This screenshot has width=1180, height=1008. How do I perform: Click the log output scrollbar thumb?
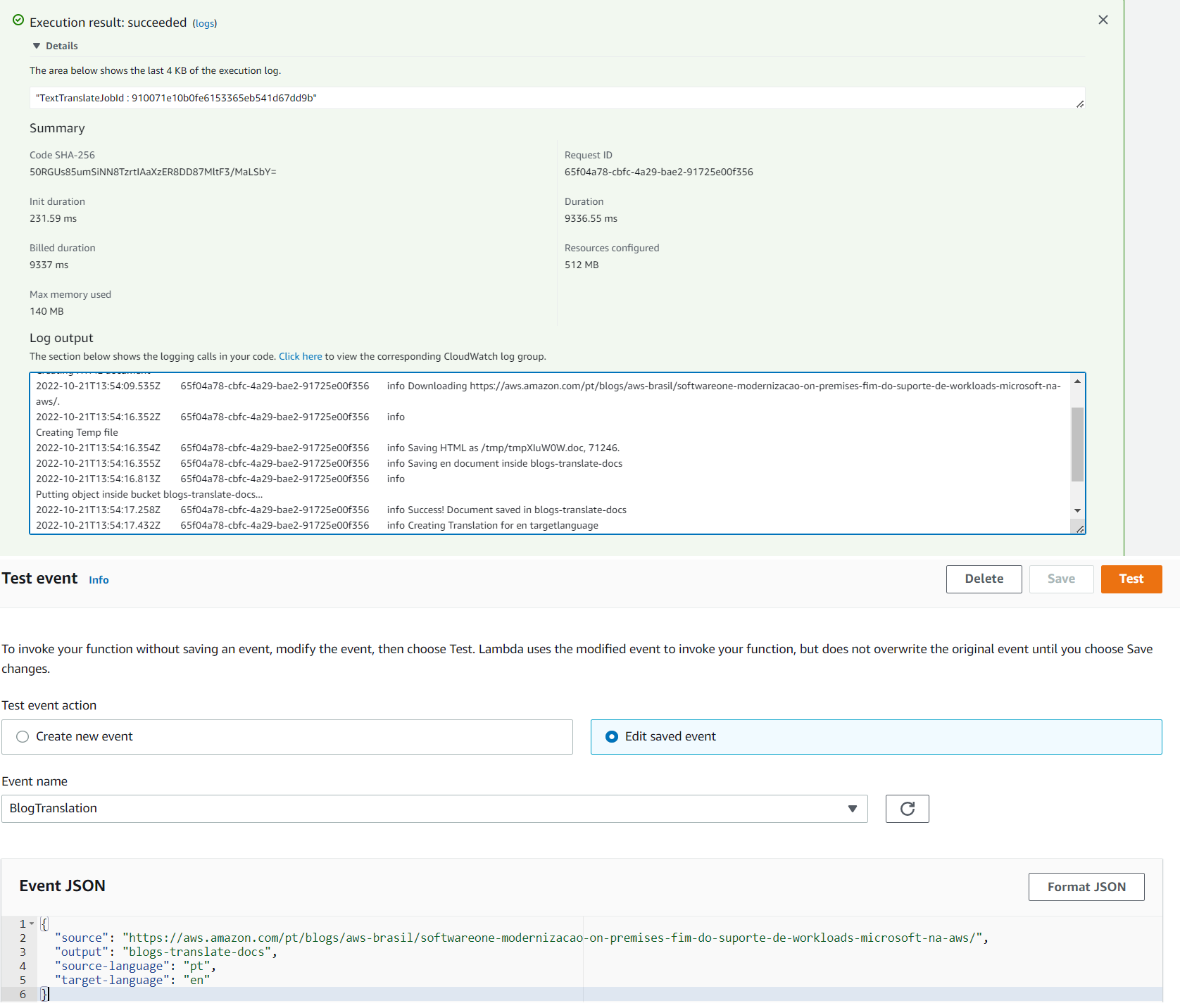[1077, 444]
